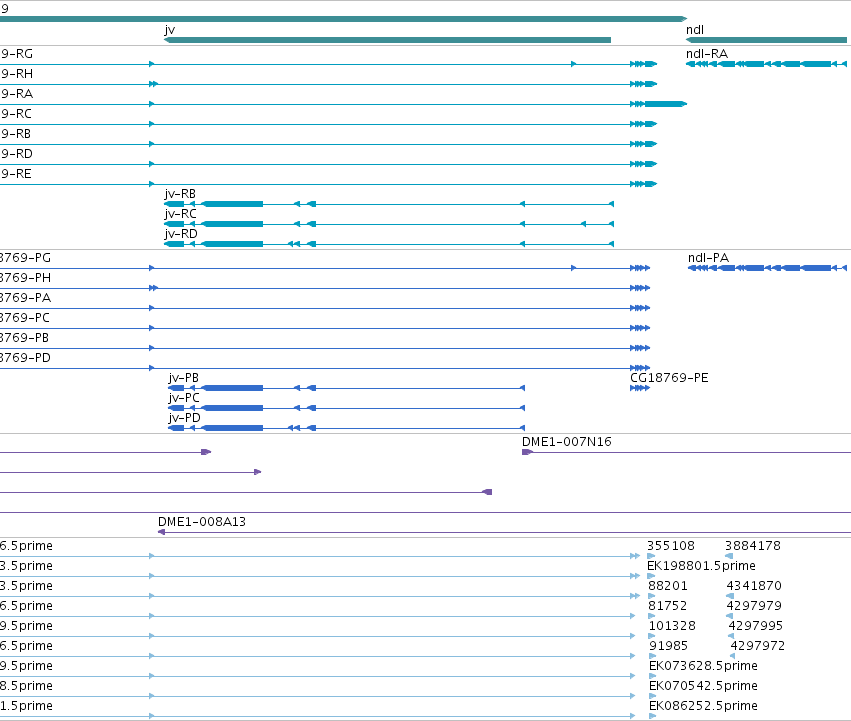Click the ndl-RA transcript label
Screen dimensions: 851x721
[707, 54]
